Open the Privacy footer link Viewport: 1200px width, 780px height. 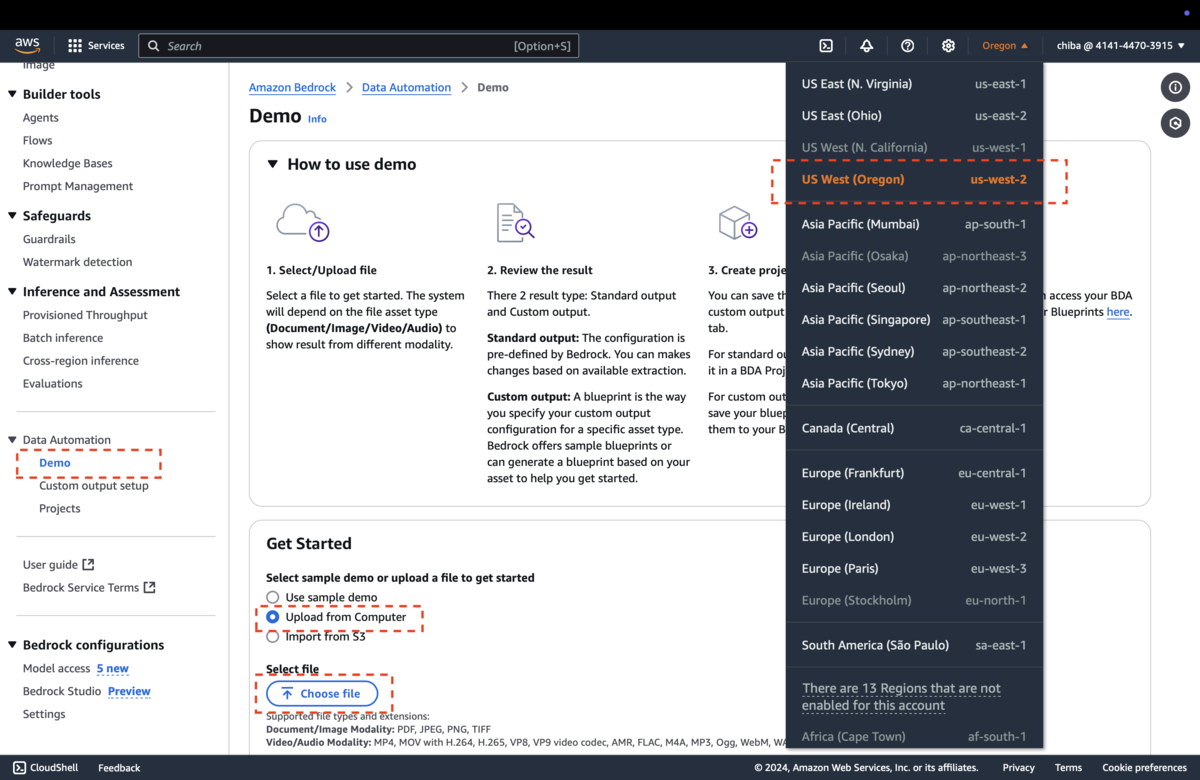[1018, 768]
